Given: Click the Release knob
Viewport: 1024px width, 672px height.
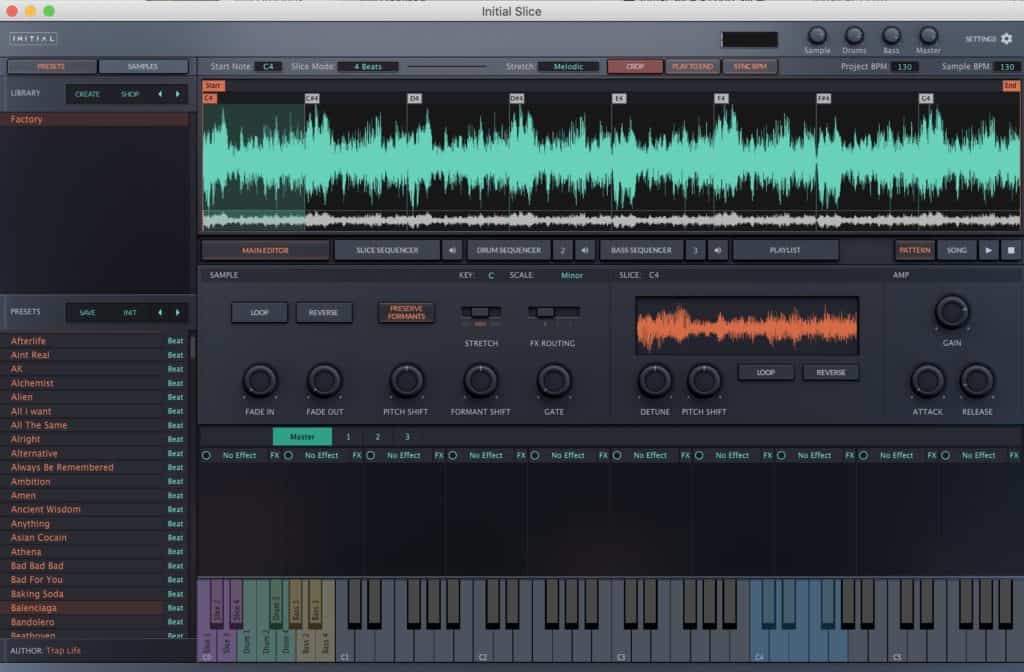Looking at the screenshot, I should click(x=977, y=381).
